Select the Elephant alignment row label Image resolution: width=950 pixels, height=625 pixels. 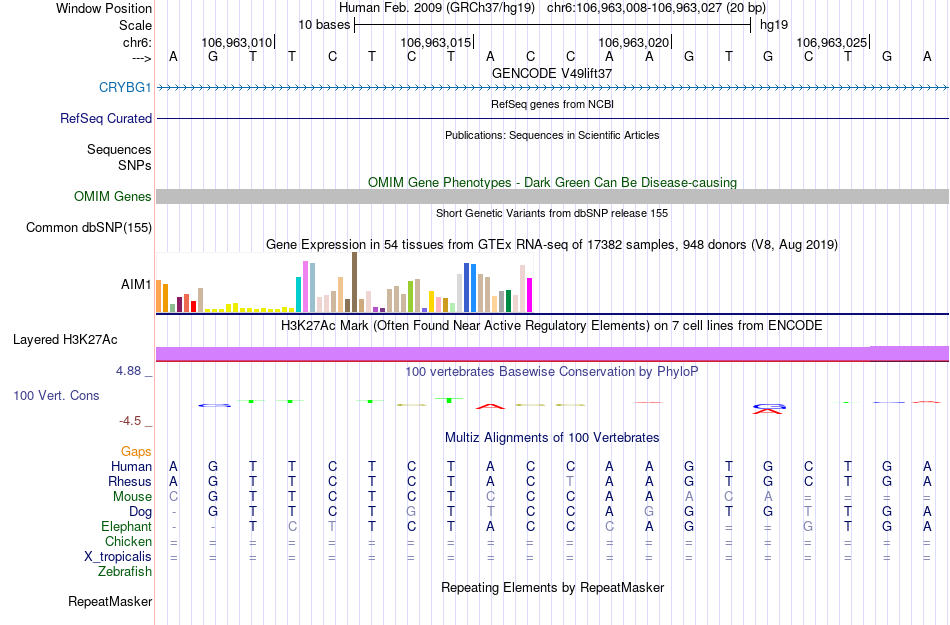(x=127, y=526)
